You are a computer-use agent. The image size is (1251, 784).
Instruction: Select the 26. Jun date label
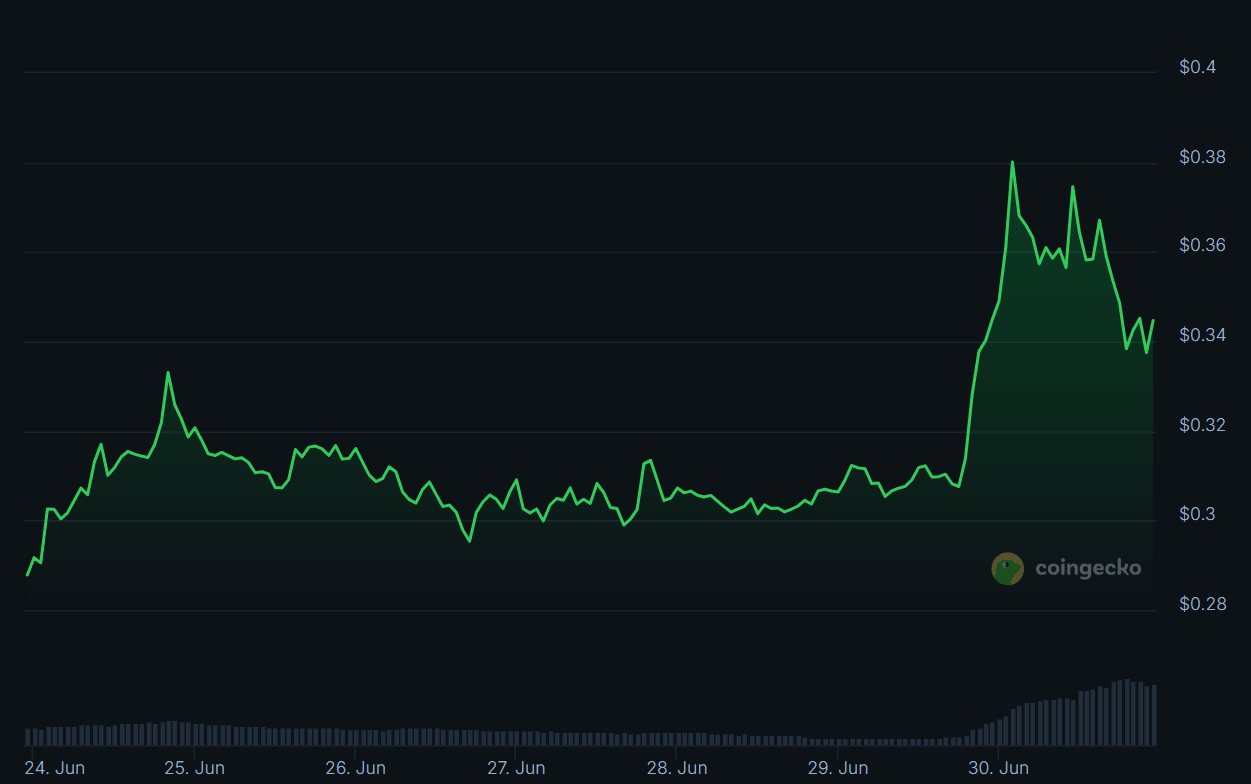pos(356,768)
